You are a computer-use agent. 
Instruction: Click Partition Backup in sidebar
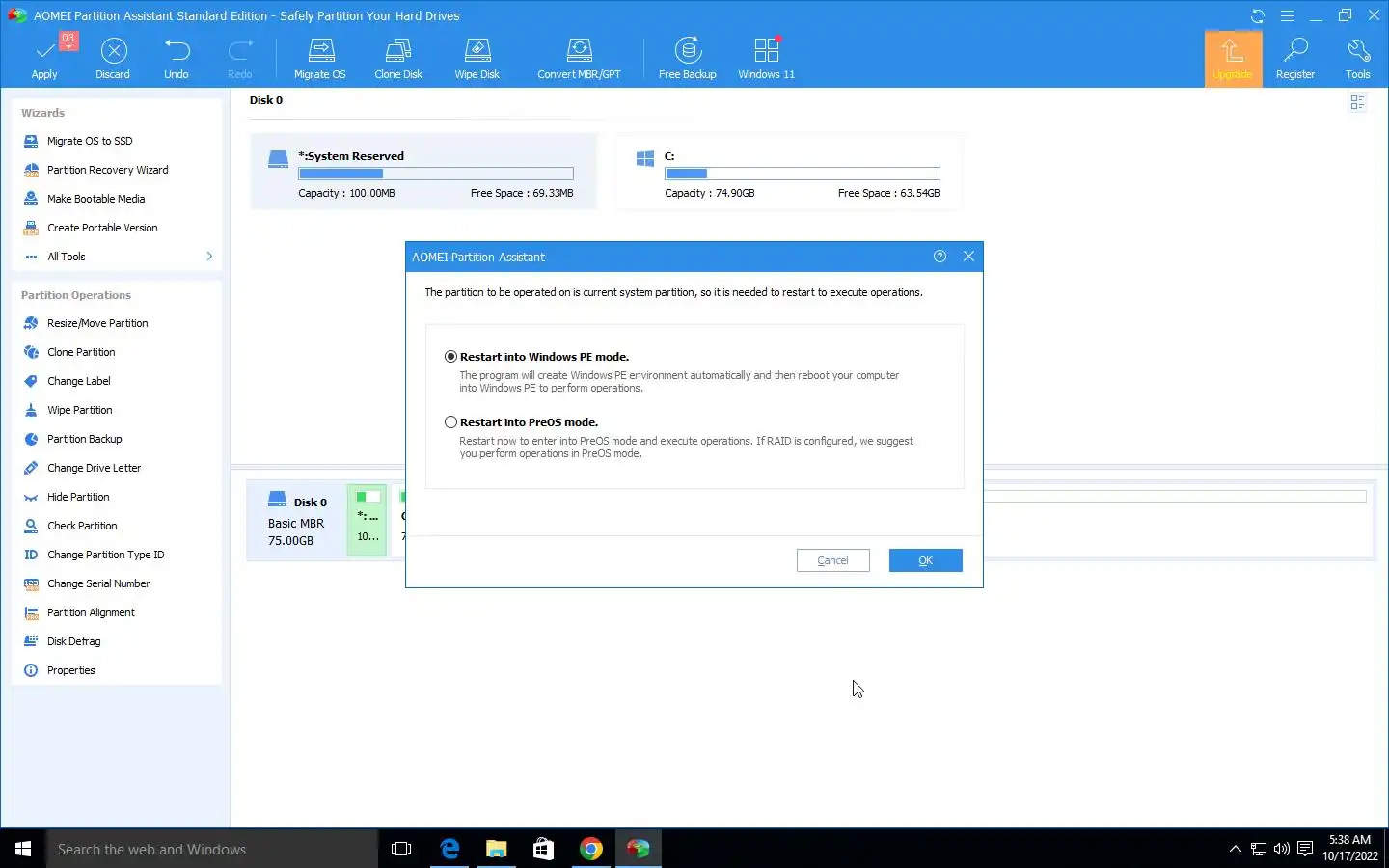coord(84,439)
